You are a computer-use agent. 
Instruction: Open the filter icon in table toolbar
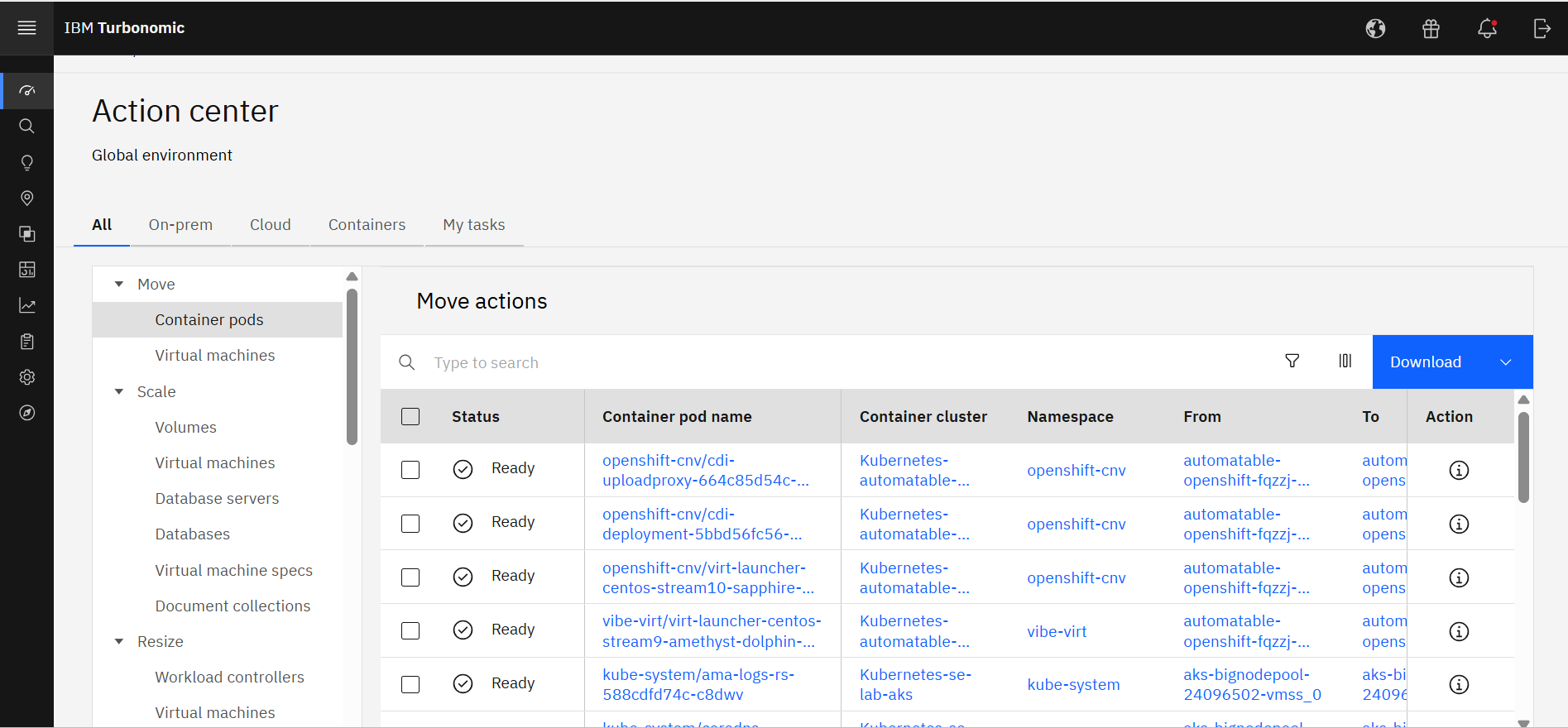1292,361
